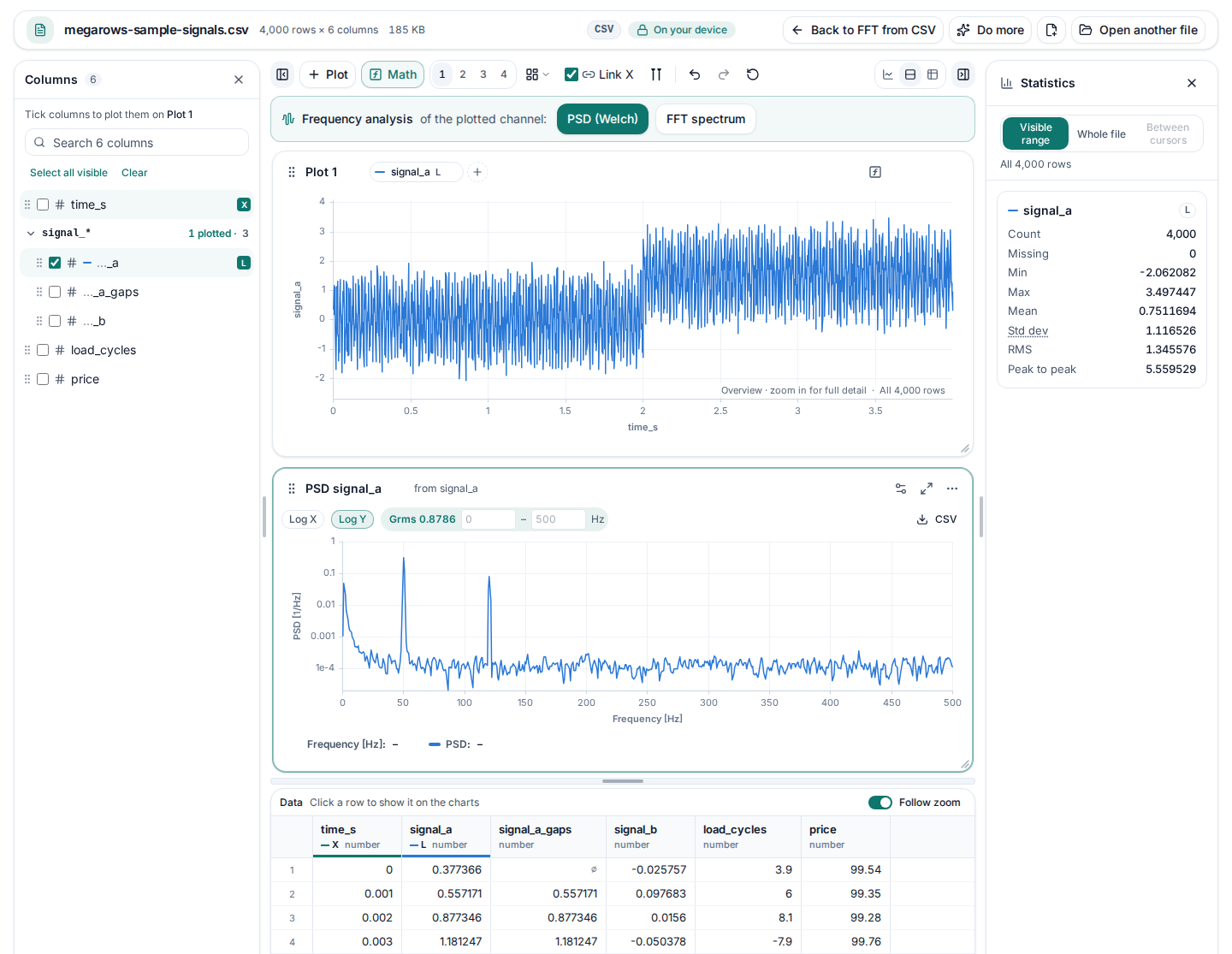Image resolution: width=1232 pixels, height=954 pixels.
Task: Switch to table-only view icon
Action: (933, 74)
